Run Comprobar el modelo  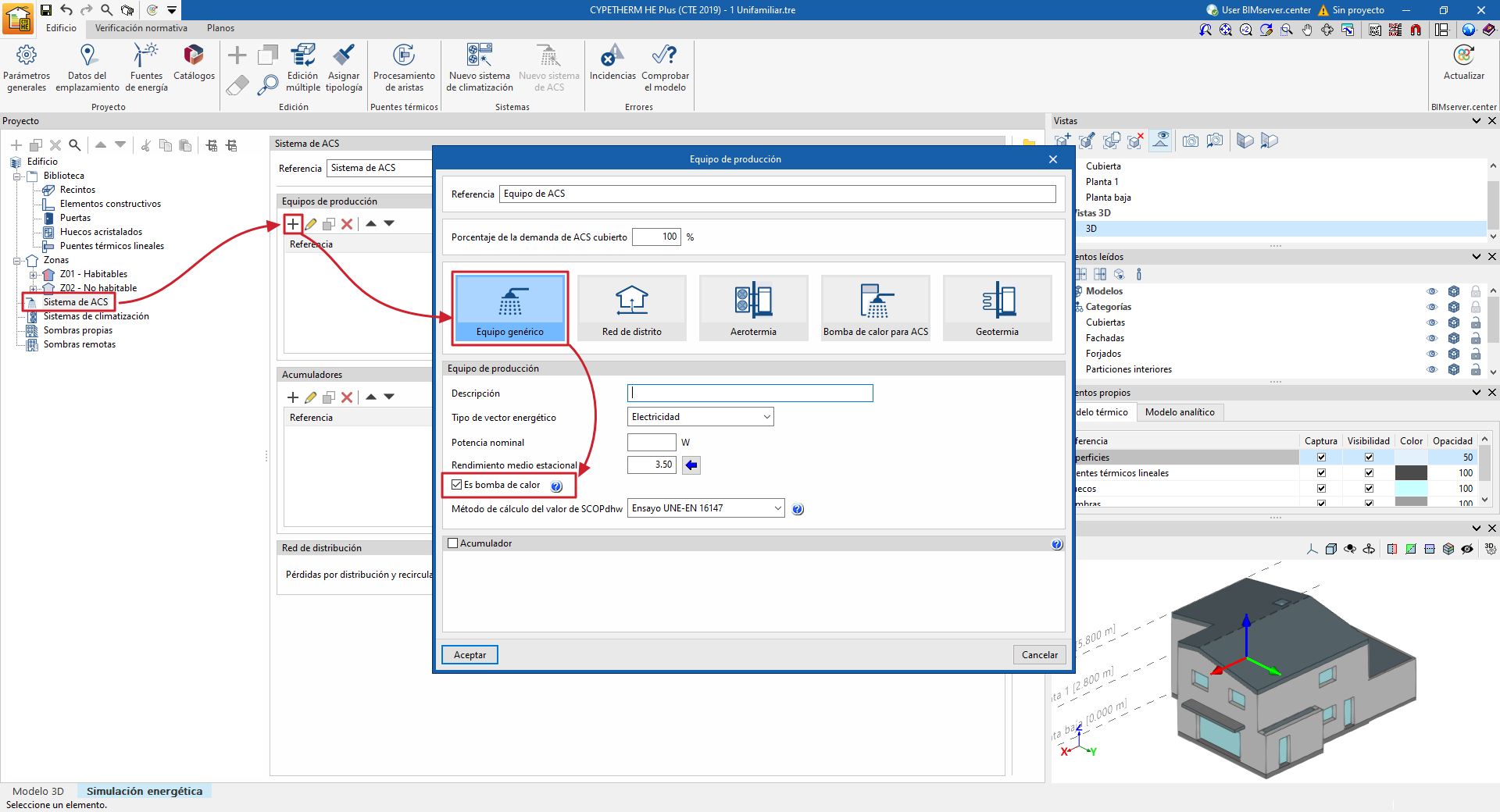665,67
